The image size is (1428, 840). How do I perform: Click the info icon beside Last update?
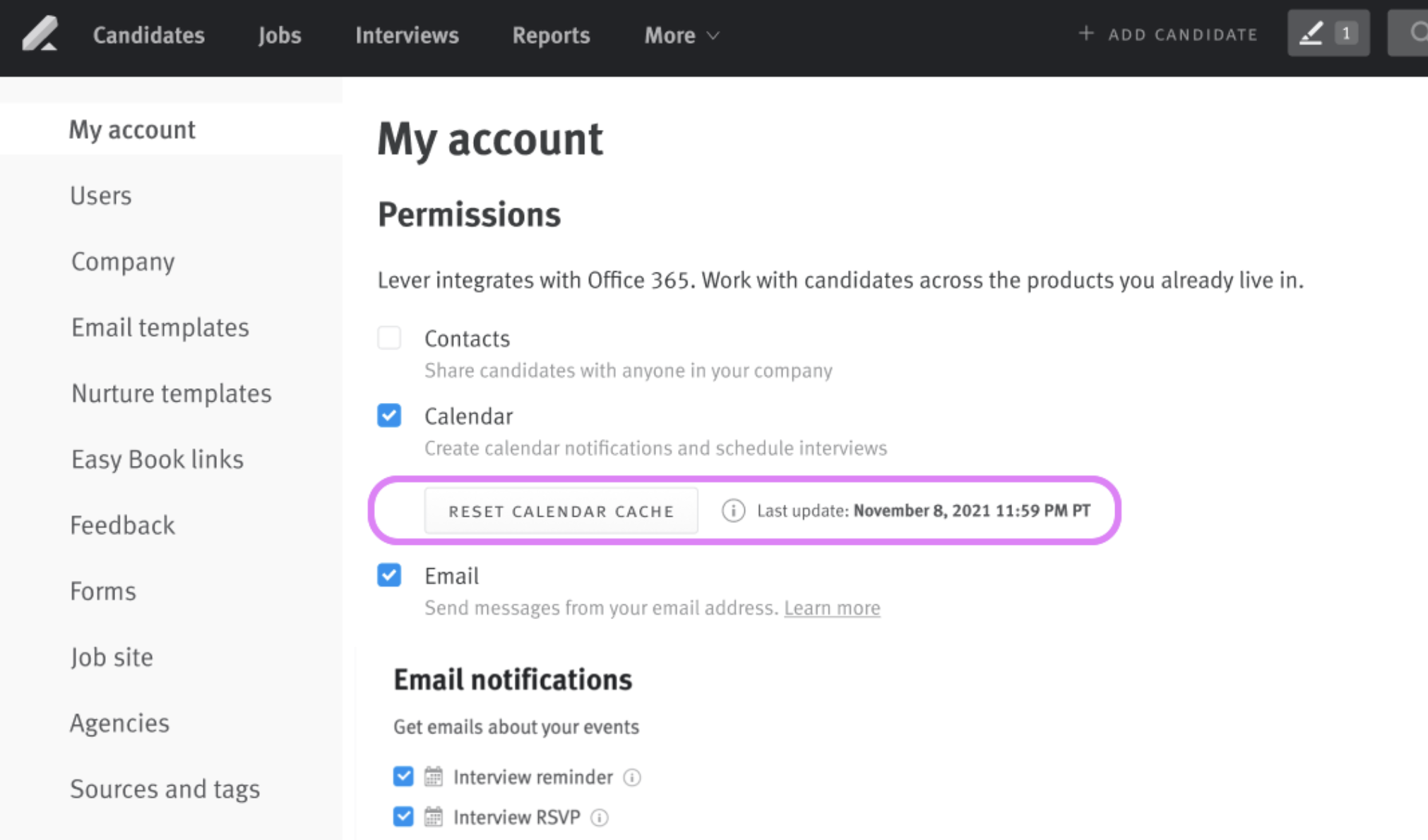pyautogui.click(x=733, y=510)
